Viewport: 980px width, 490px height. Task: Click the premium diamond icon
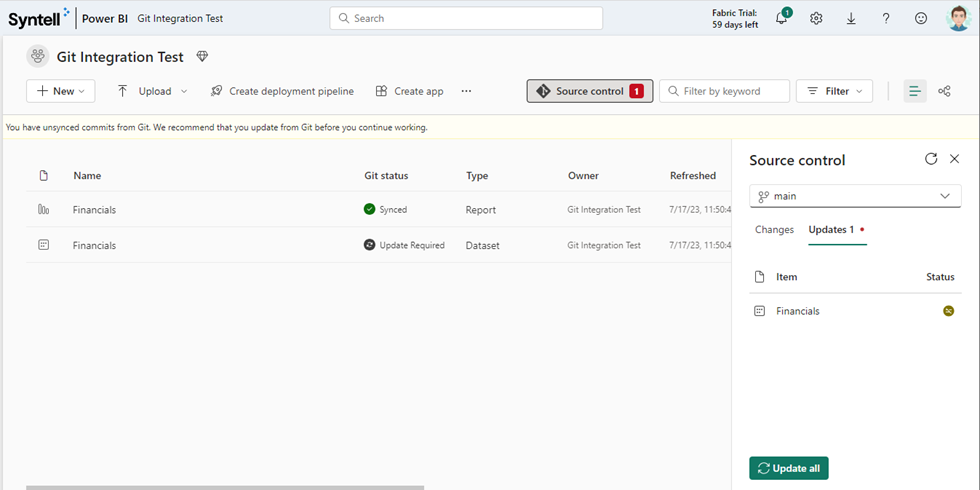[202, 56]
